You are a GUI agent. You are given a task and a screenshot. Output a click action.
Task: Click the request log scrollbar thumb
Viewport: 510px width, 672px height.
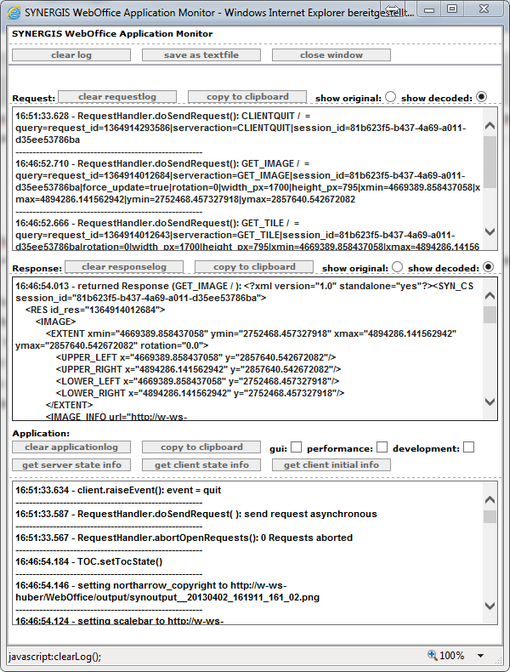pos(489,162)
